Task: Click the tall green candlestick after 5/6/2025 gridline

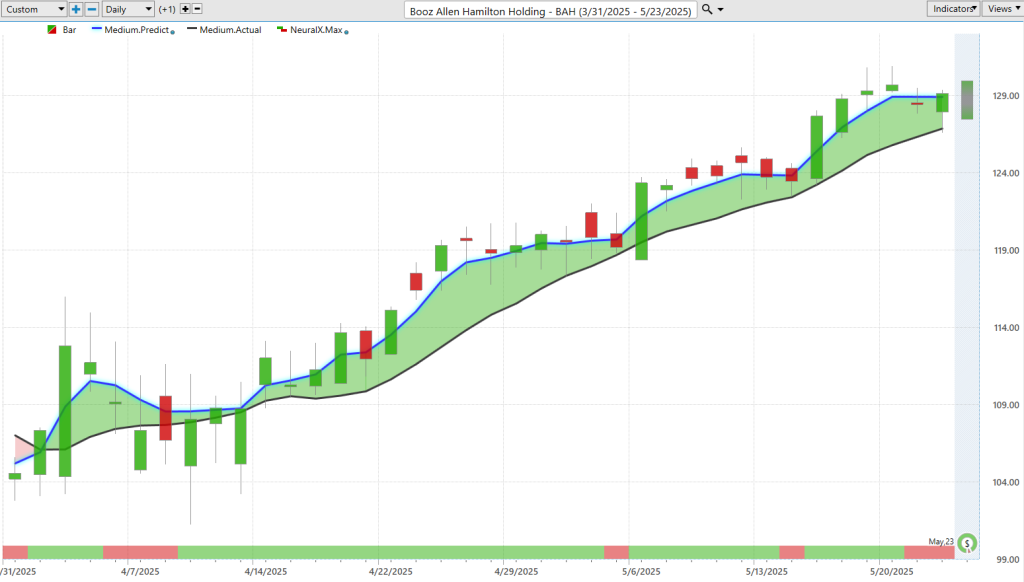Action: (642, 221)
